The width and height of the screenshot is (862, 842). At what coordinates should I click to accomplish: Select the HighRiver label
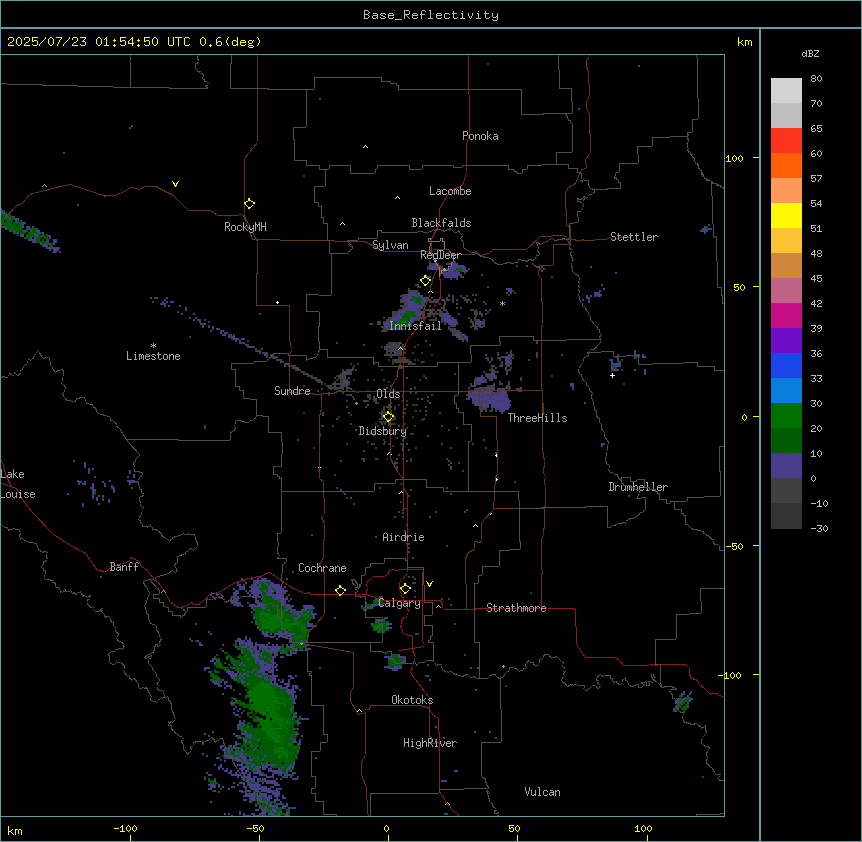430,743
